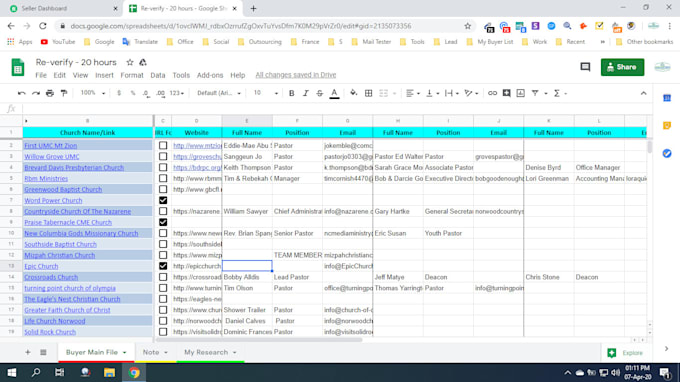
Task: Uncheck the Praise Tabernacle CME Church checkbox
Action: (x=163, y=222)
